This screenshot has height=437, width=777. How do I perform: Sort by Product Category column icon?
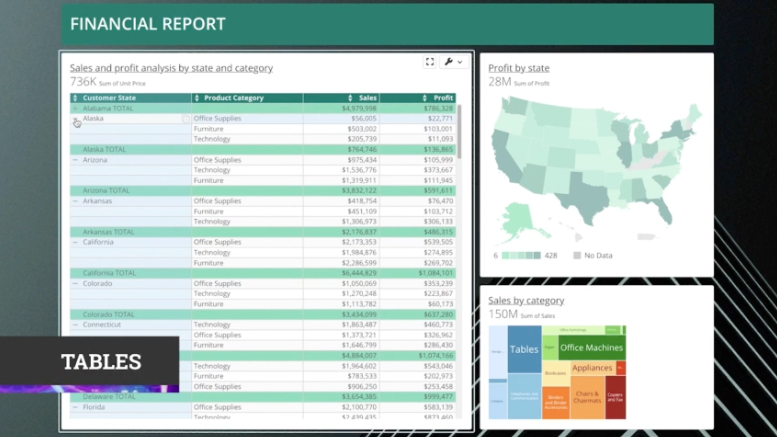click(197, 98)
